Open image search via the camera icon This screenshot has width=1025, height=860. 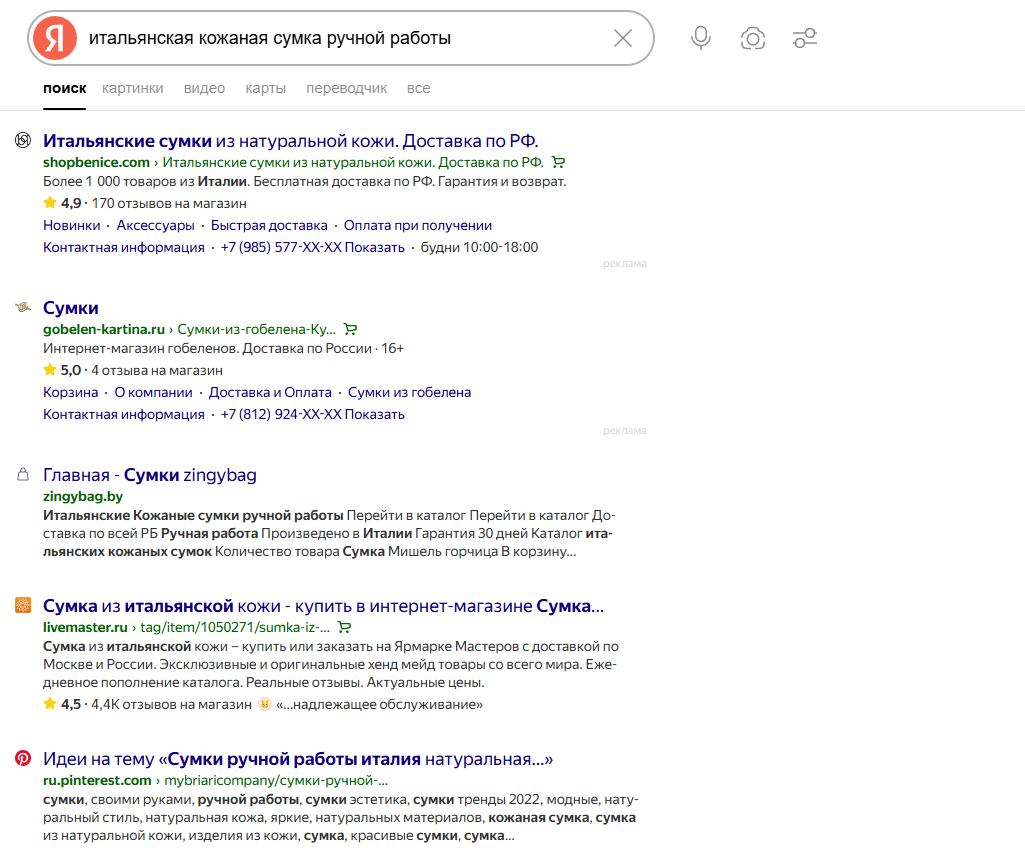(752, 39)
